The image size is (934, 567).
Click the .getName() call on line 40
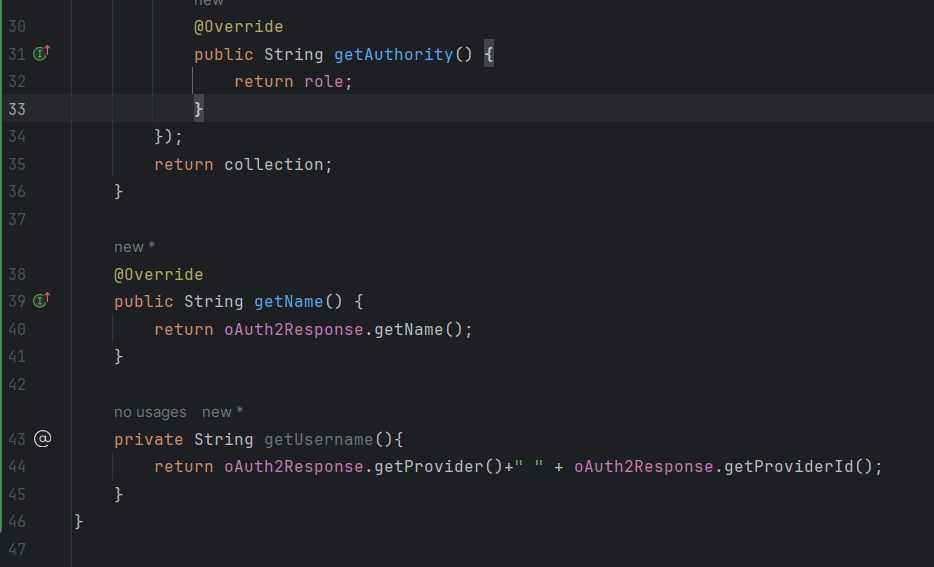pyautogui.click(x=418, y=329)
